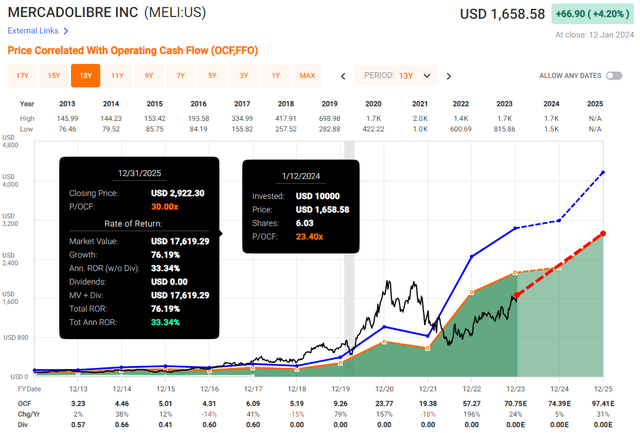Click the orange 12/20 data point
640x433 pixels.
tap(384, 342)
